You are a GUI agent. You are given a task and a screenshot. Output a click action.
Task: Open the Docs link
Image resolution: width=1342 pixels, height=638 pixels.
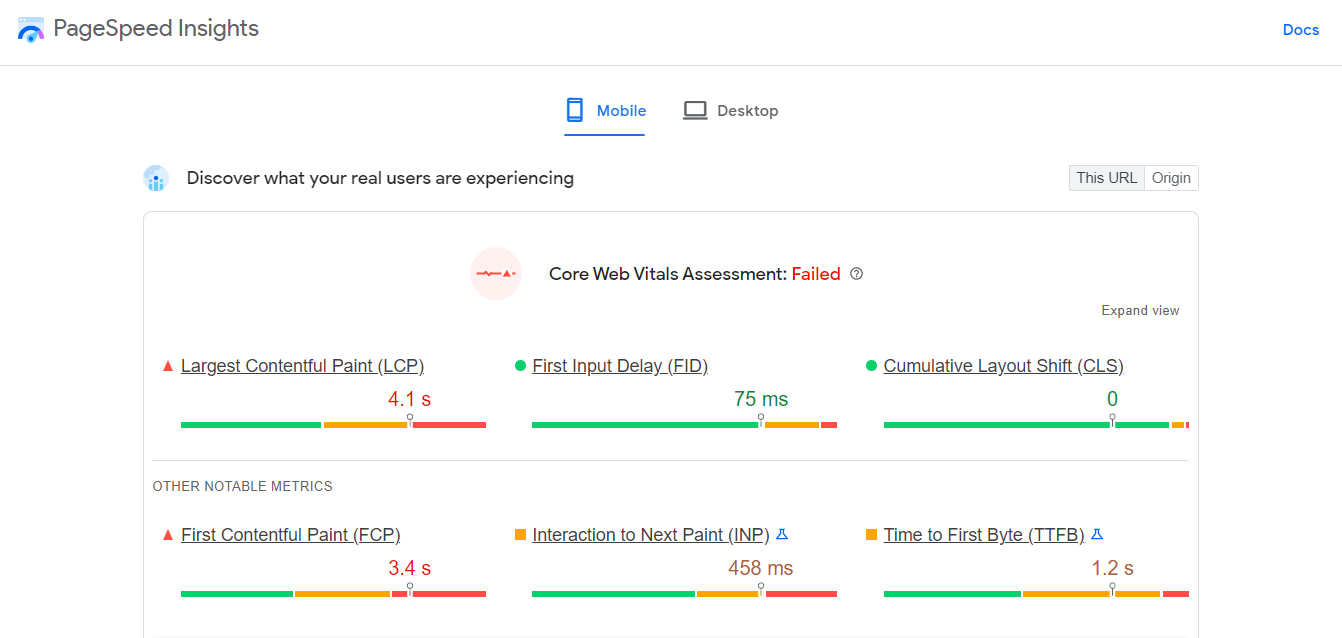[x=1300, y=30]
